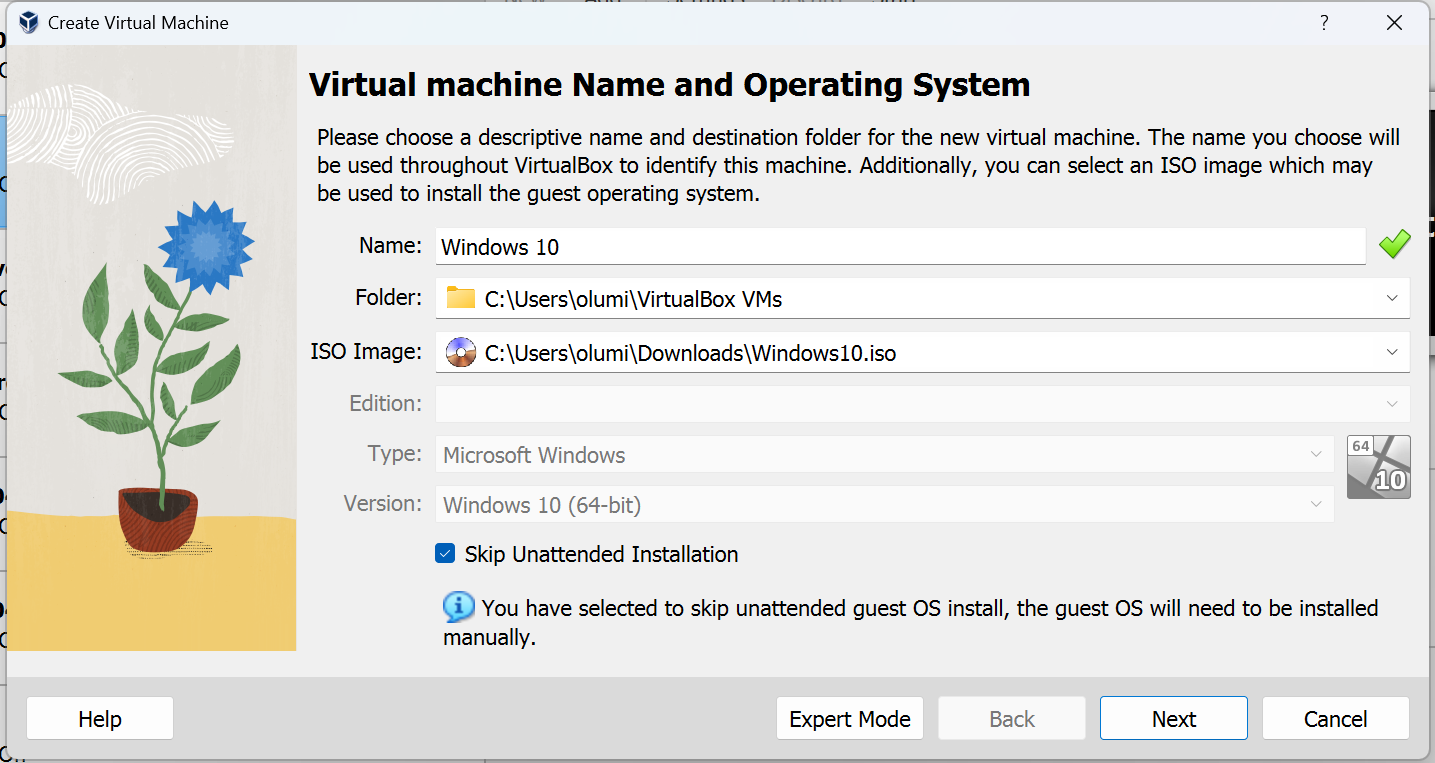Click the Create Virtual Machine title text

(x=138, y=22)
